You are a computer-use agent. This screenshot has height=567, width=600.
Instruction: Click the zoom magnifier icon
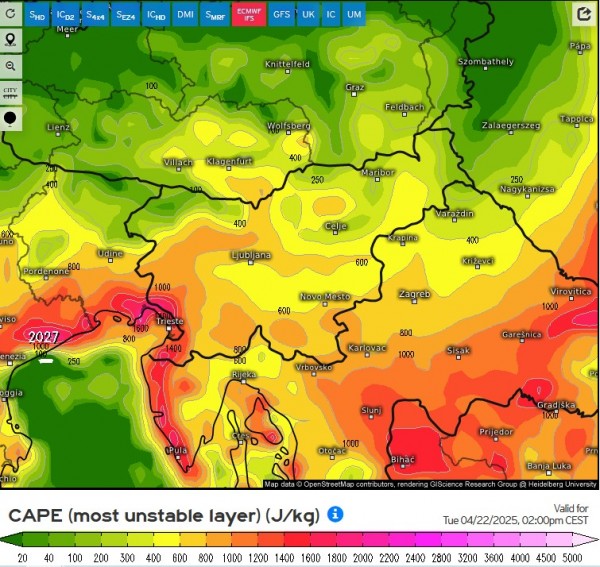10,66
